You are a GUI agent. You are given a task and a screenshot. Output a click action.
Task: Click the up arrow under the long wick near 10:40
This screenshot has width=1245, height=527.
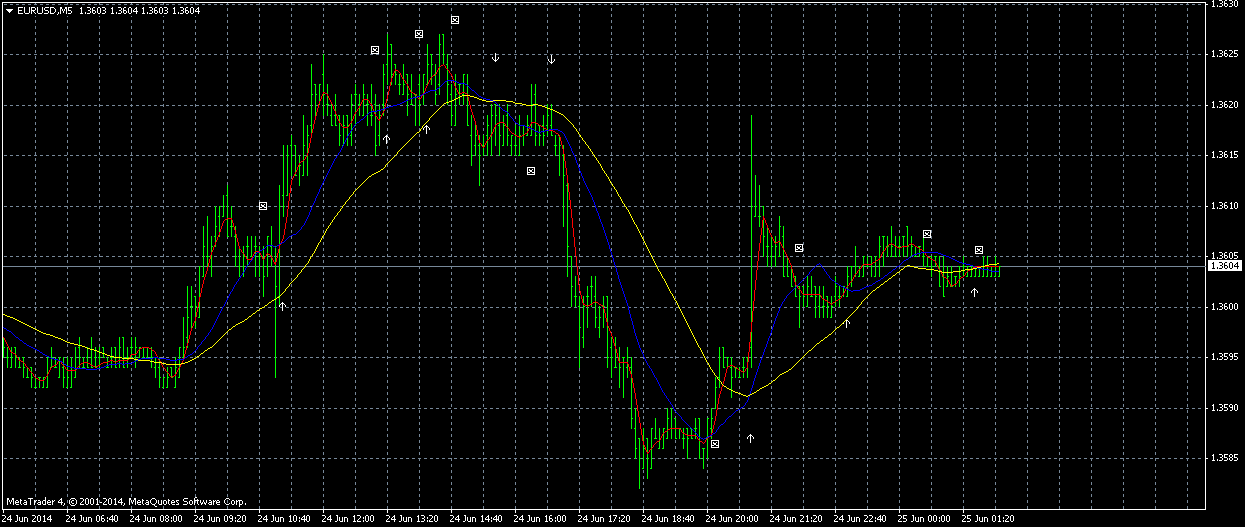click(x=283, y=305)
